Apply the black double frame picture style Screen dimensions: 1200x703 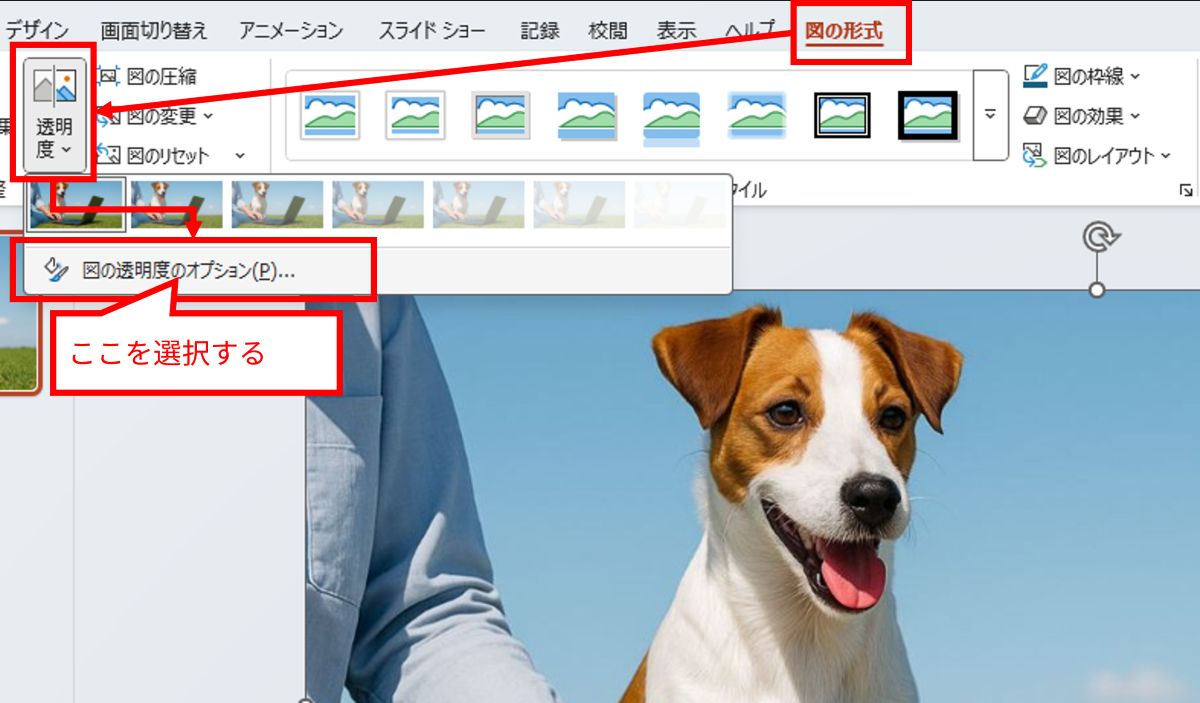click(x=841, y=115)
